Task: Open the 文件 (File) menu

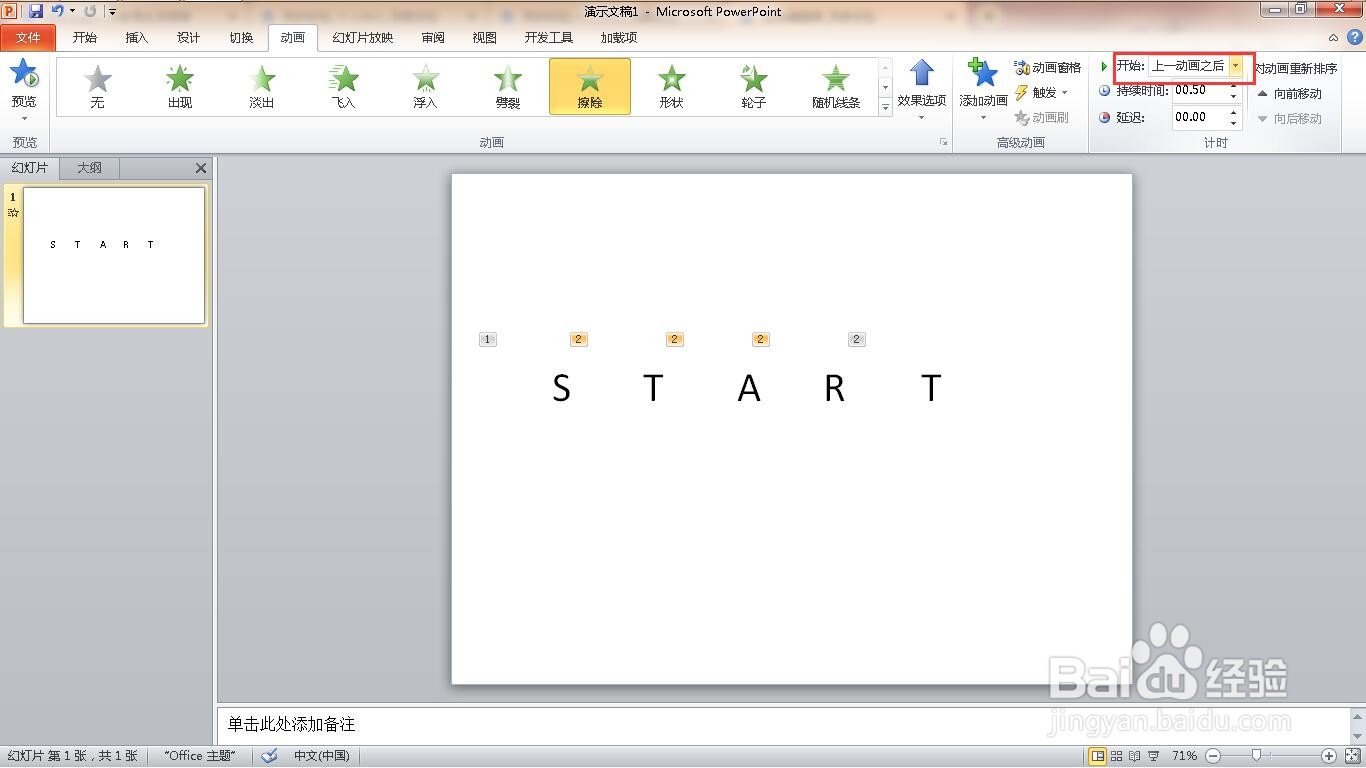Action: pos(28,38)
